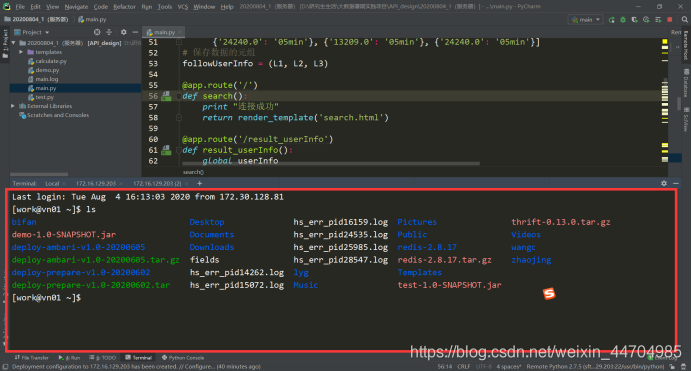The height and width of the screenshot is (371, 692).
Task: Open terminal panel settings gear
Action: point(664,183)
